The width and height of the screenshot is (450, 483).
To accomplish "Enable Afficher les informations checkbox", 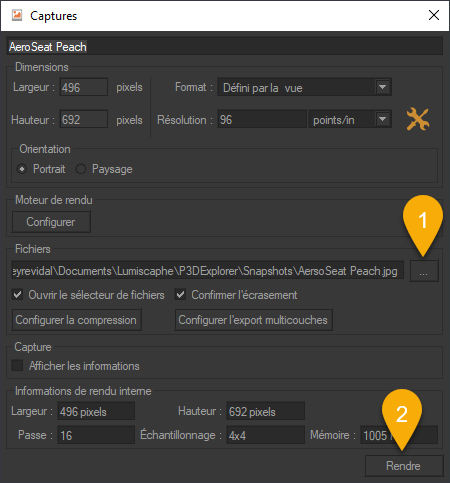I will coord(17,365).
